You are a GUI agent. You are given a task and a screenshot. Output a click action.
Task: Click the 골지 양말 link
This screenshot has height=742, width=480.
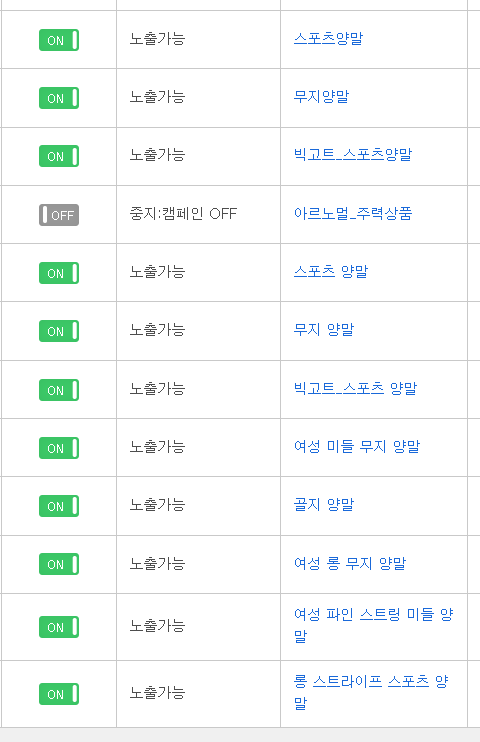point(324,504)
